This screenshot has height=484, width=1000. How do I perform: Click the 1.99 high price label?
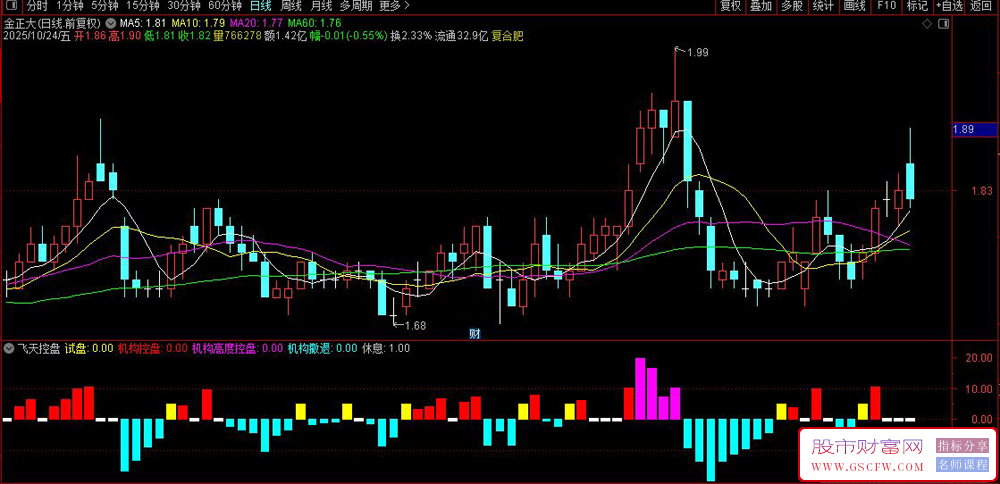pos(698,53)
